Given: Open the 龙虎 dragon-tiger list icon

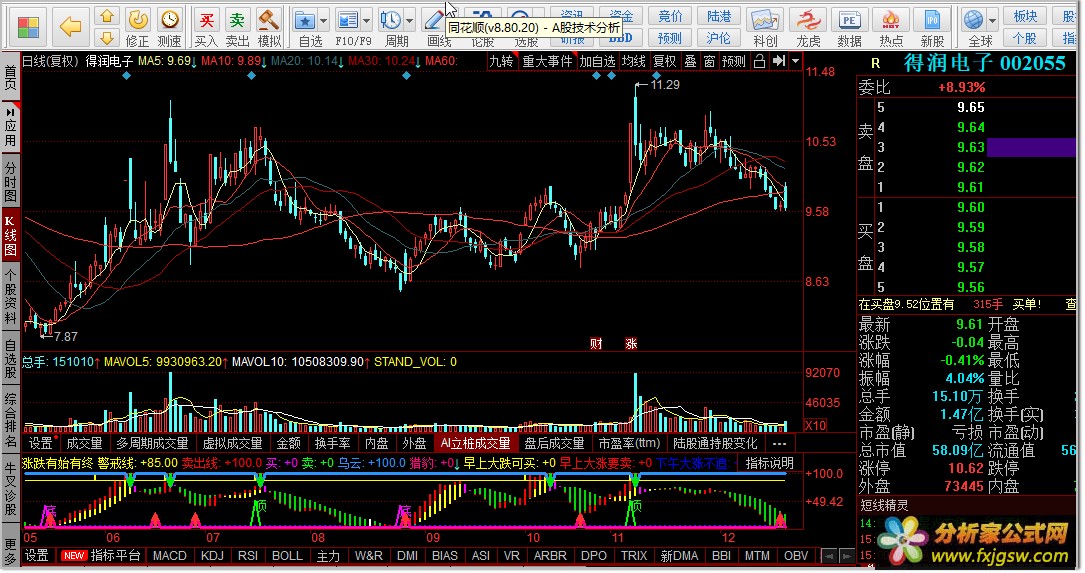Looking at the screenshot, I should (x=808, y=28).
